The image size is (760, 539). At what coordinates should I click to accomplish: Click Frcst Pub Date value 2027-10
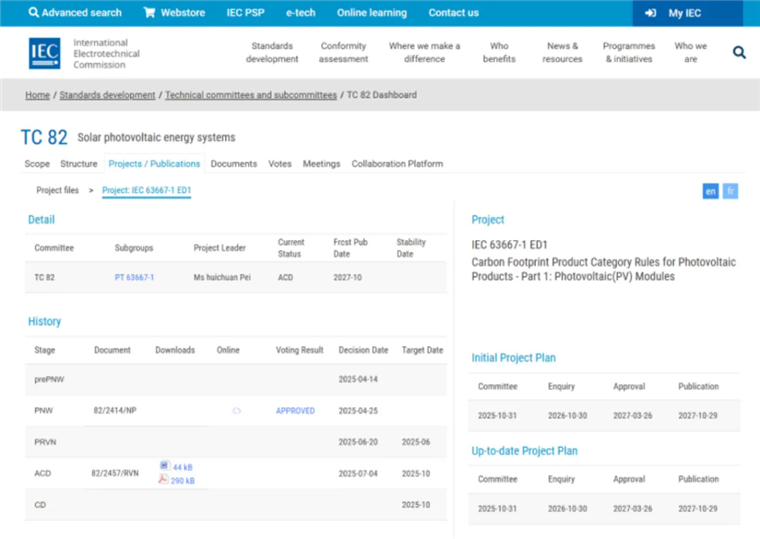pyautogui.click(x=347, y=277)
